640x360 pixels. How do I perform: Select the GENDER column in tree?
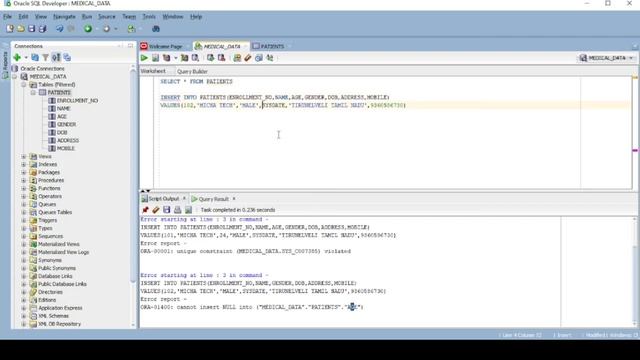click(66, 124)
